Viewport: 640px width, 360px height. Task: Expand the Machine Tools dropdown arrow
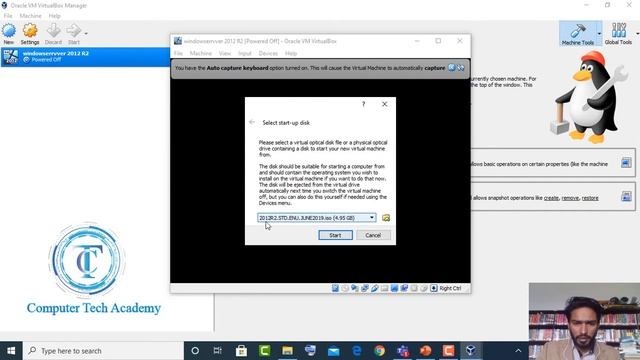click(x=599, y=33)
